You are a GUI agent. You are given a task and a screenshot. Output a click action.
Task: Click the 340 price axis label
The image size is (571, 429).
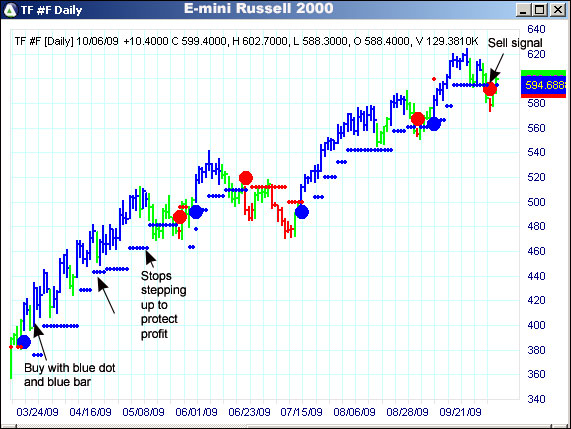tap(536, 399)
